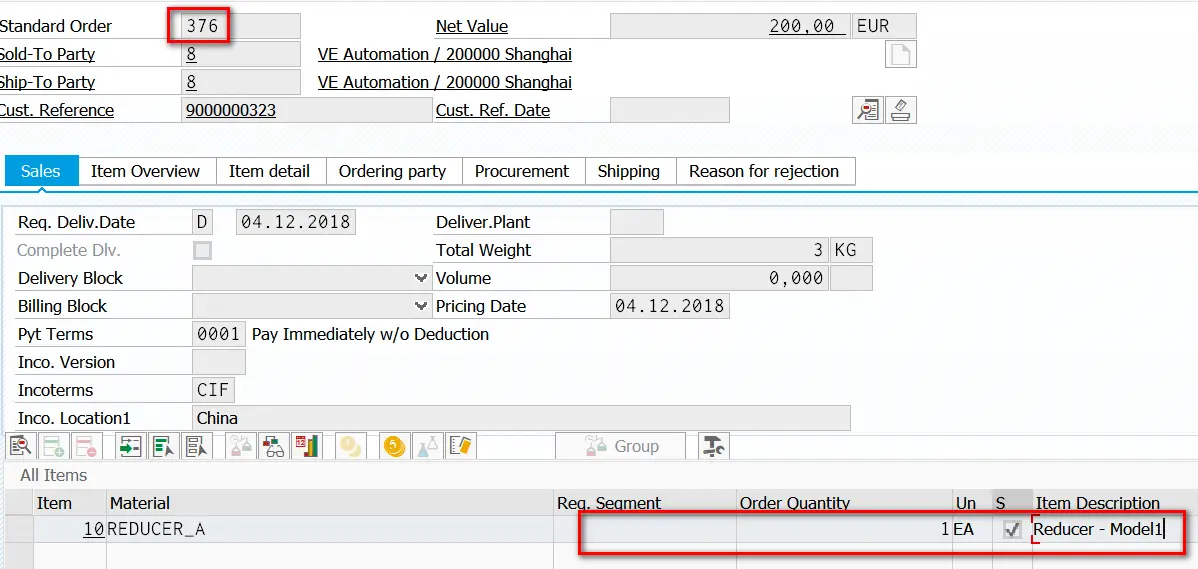Screen dimensions: 1198x569
Task: Click the Incoterms field CIF
Action: click(213, 390)
